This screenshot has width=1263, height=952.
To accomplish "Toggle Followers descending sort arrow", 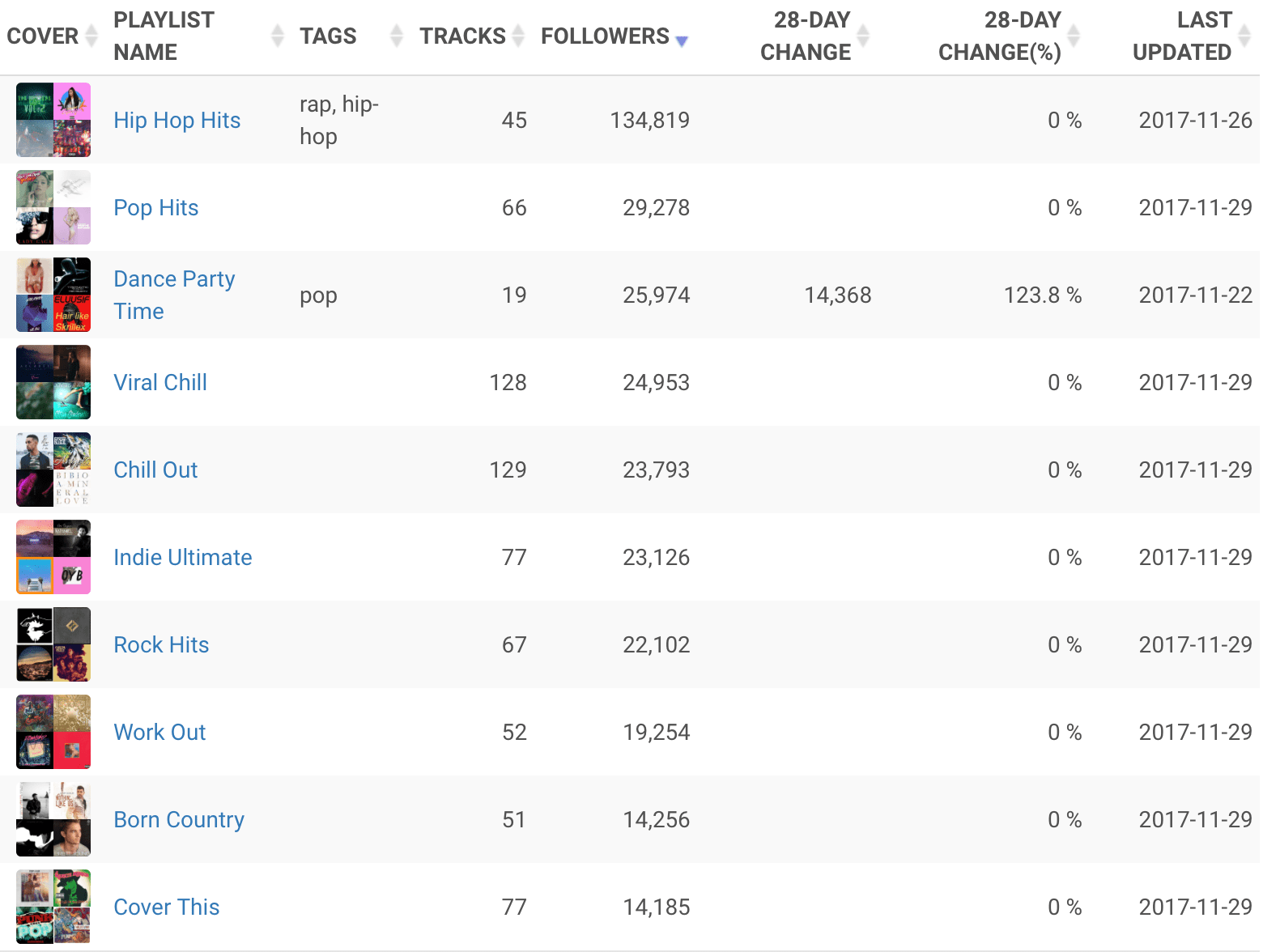I will click(682, 40).
